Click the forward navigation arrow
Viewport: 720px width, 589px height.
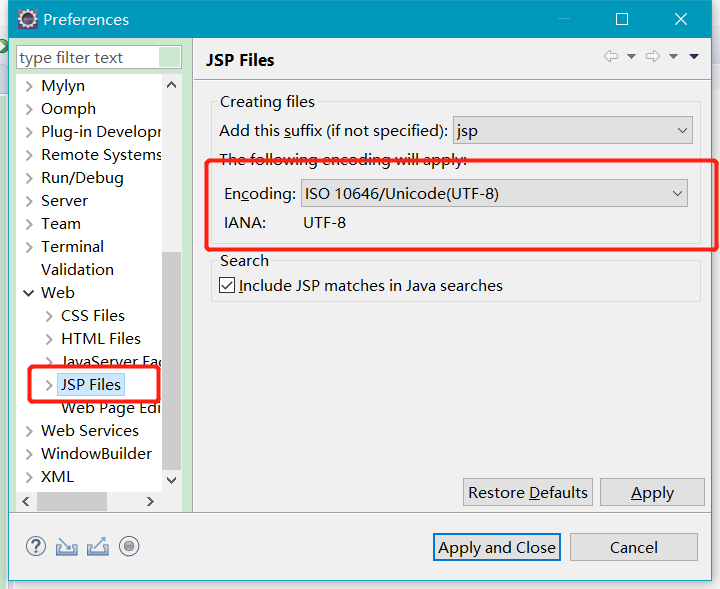652,57
